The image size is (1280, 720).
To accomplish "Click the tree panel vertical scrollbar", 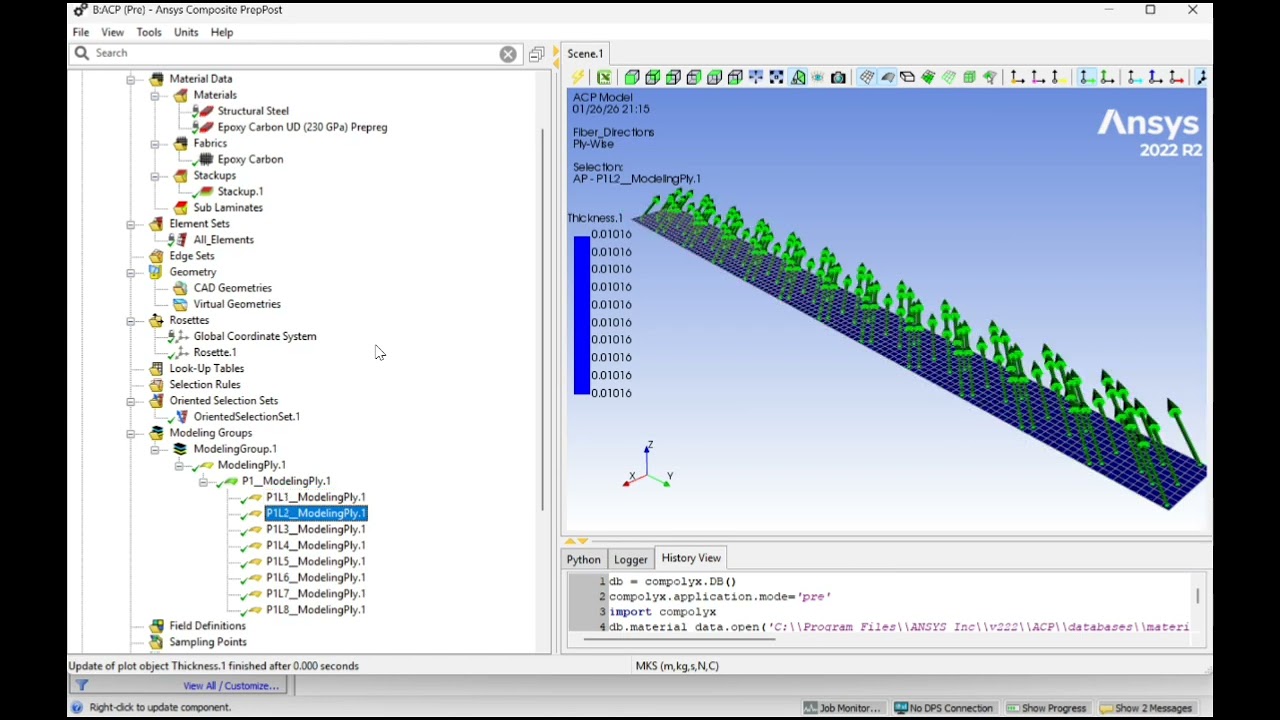I will [x=543, y=320].
